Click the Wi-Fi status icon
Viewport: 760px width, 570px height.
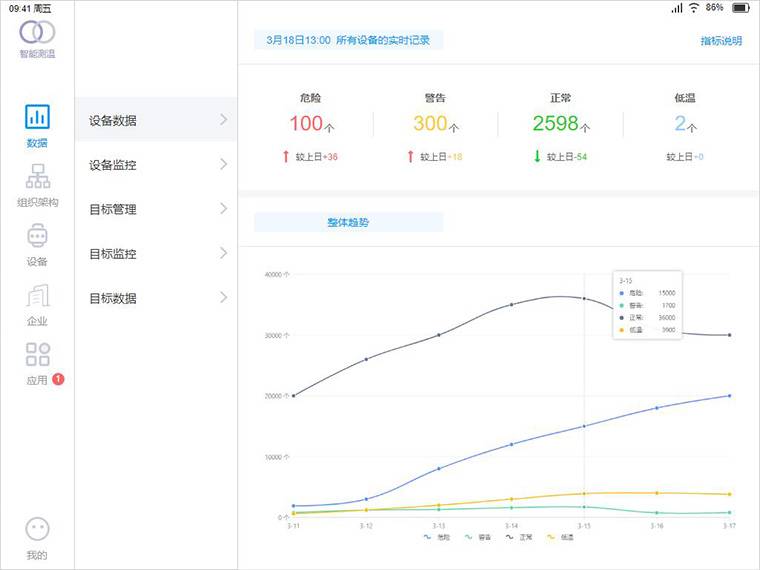click(694, 7)
